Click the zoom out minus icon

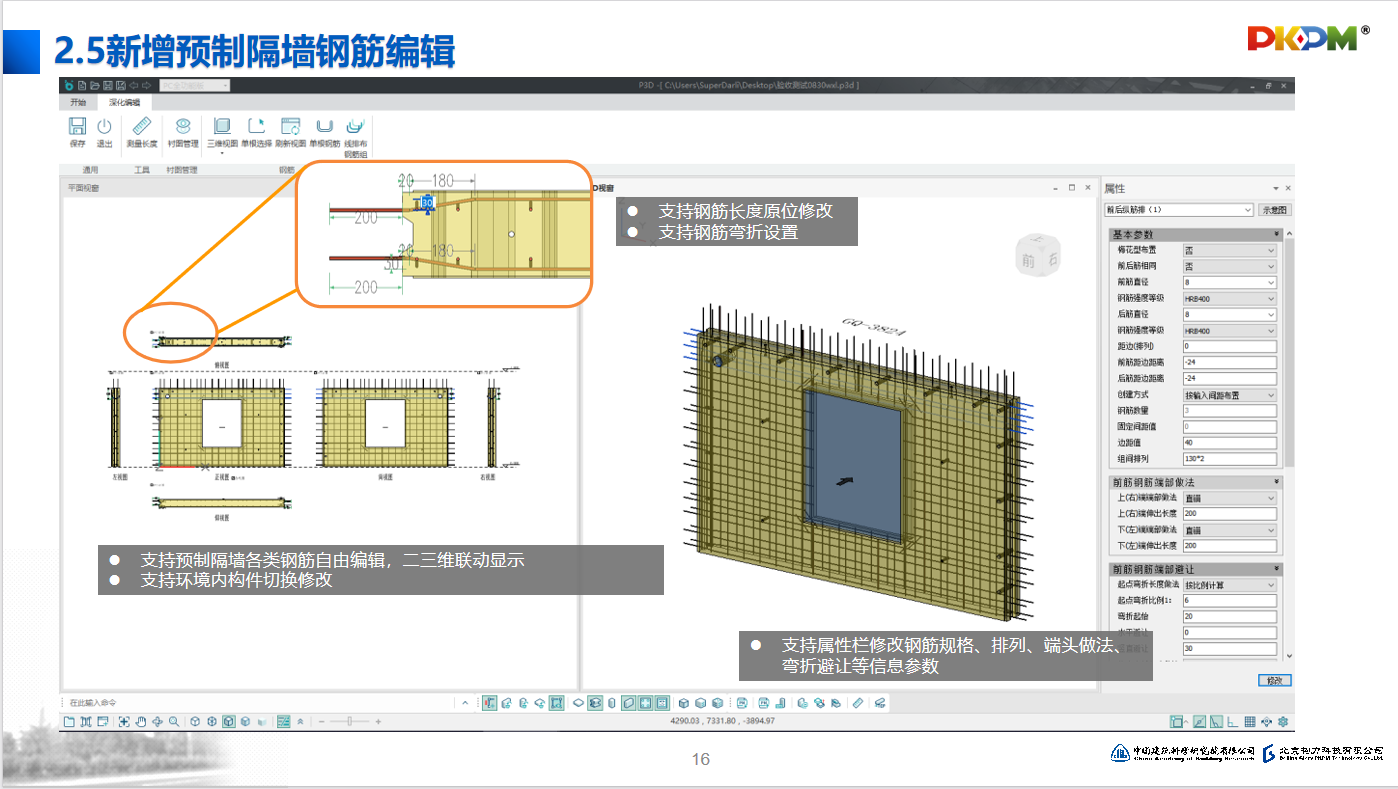tap(321, 721)
